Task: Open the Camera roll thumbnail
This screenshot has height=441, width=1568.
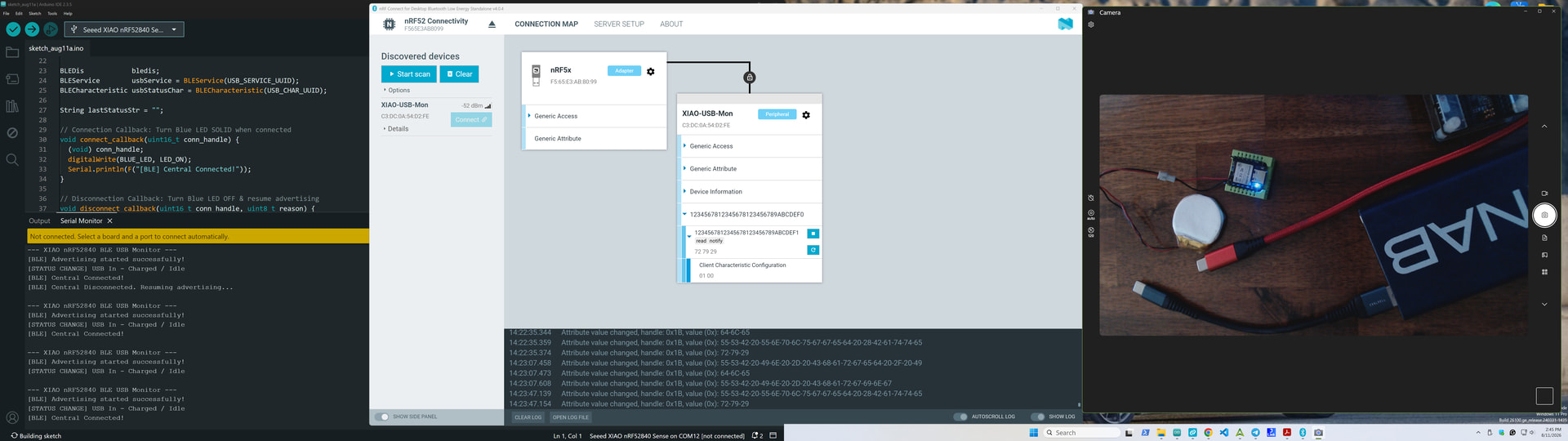Action: (x=1544, y=396)
